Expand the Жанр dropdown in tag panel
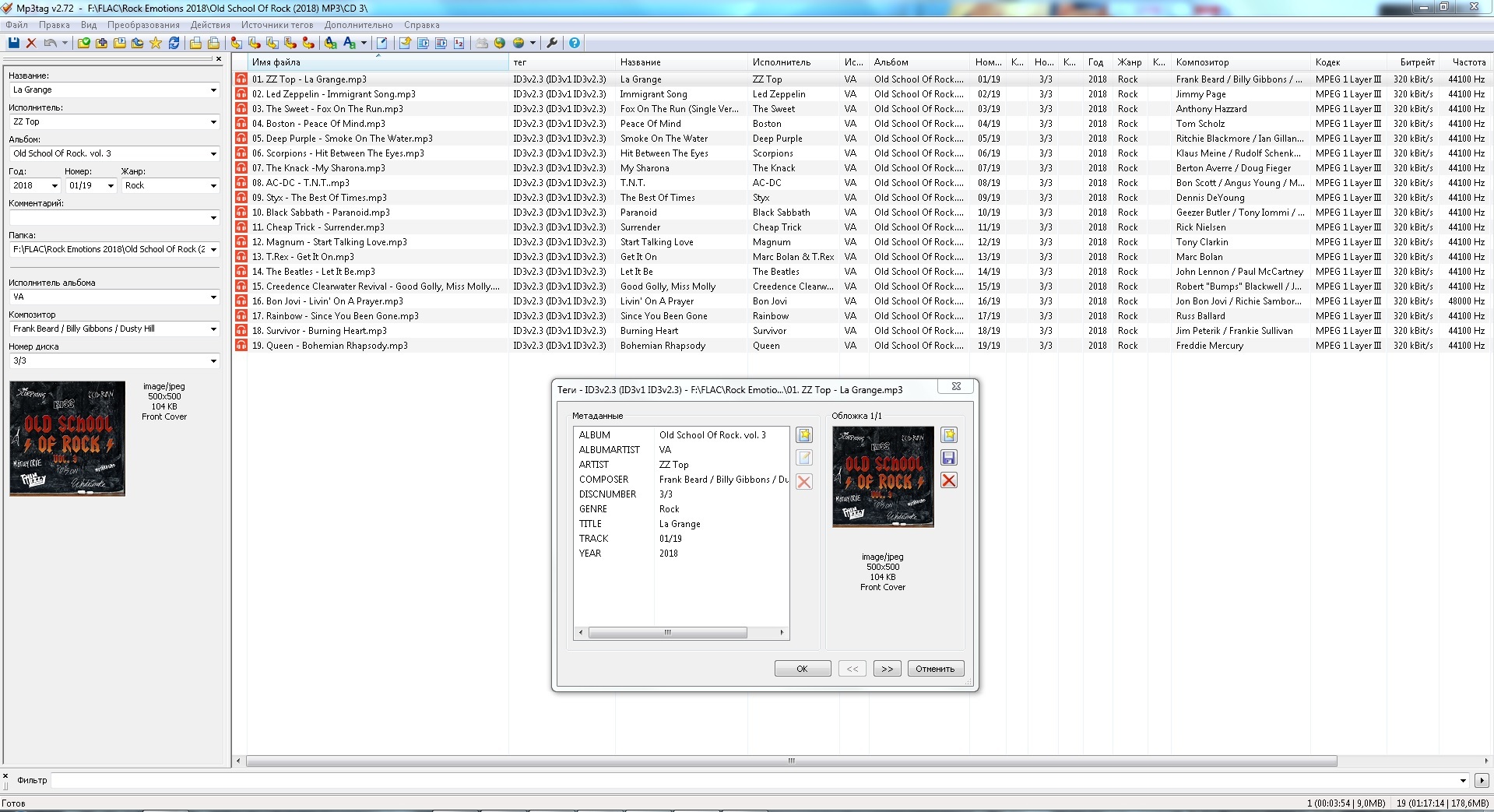Image resolution: width=1494 pixels, height=812 pixels. pos(213,185)
